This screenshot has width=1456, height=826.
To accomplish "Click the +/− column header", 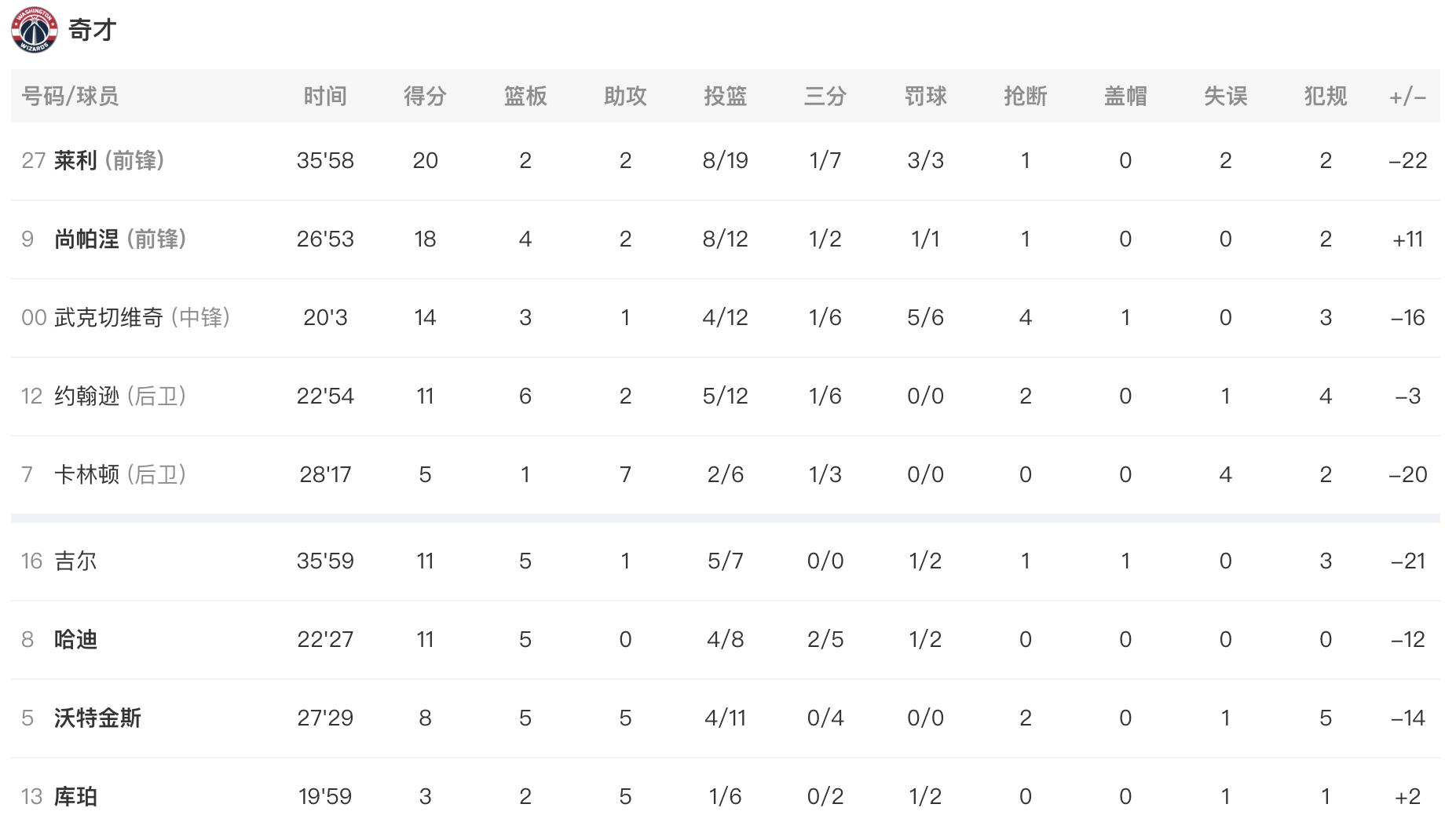I will click(x=1407, y=96).
